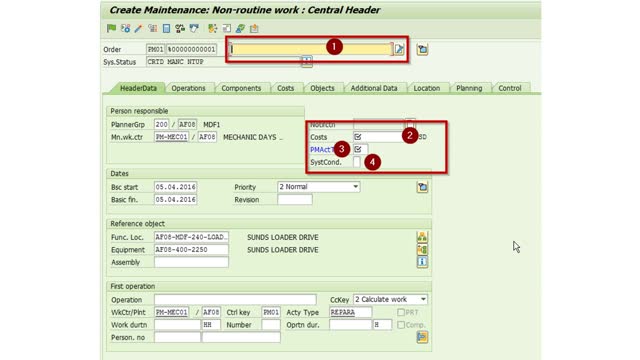Click the blue PMActType label link
This screenshot has height=360, width=640.
(322, 150)
